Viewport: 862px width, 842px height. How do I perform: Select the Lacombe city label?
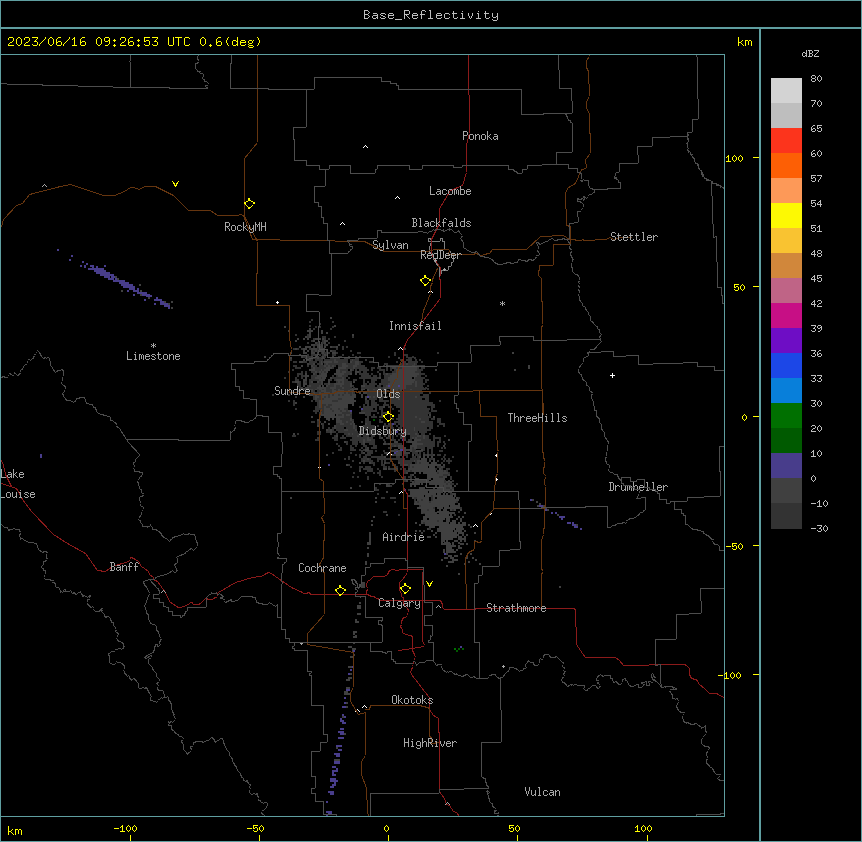(450, 191)
